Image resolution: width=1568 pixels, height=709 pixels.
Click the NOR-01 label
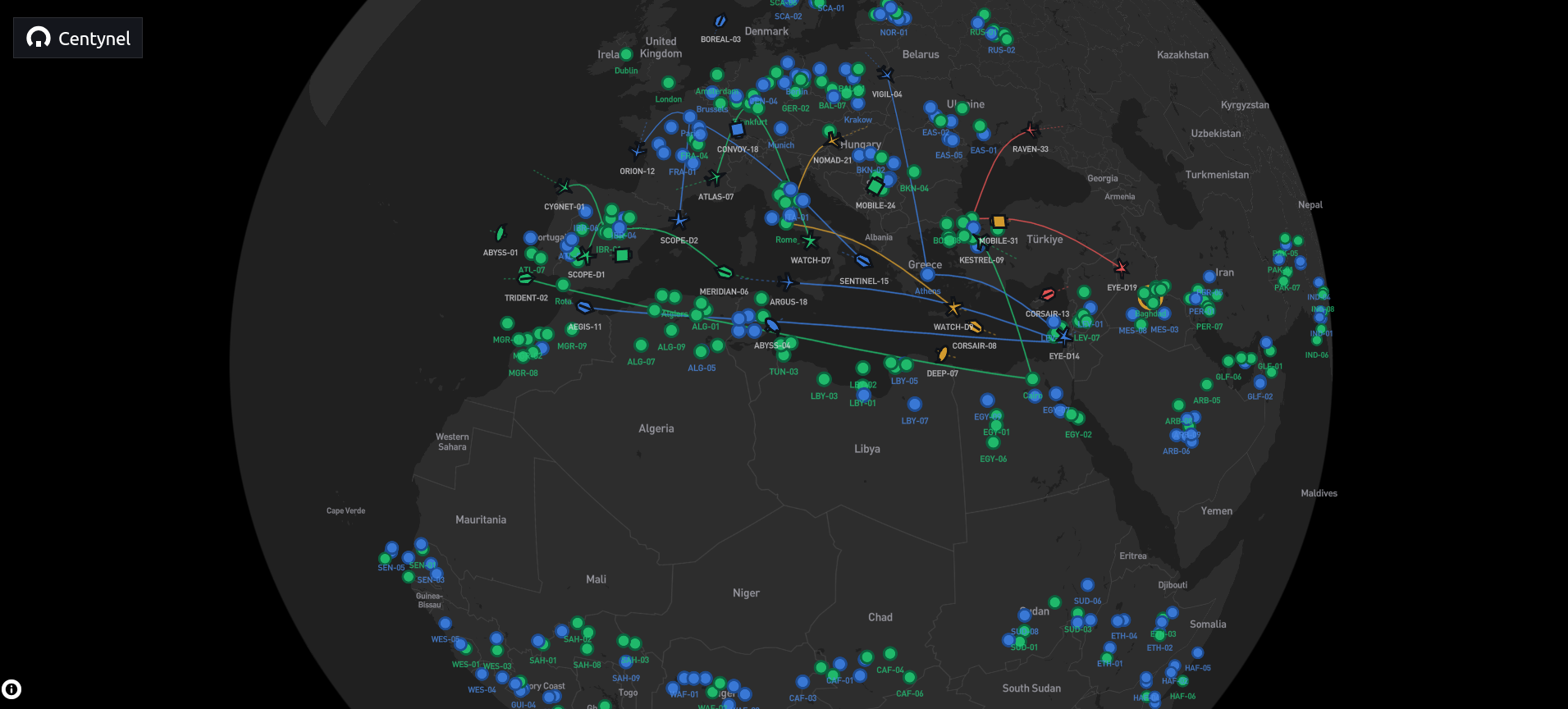point(894,33)
